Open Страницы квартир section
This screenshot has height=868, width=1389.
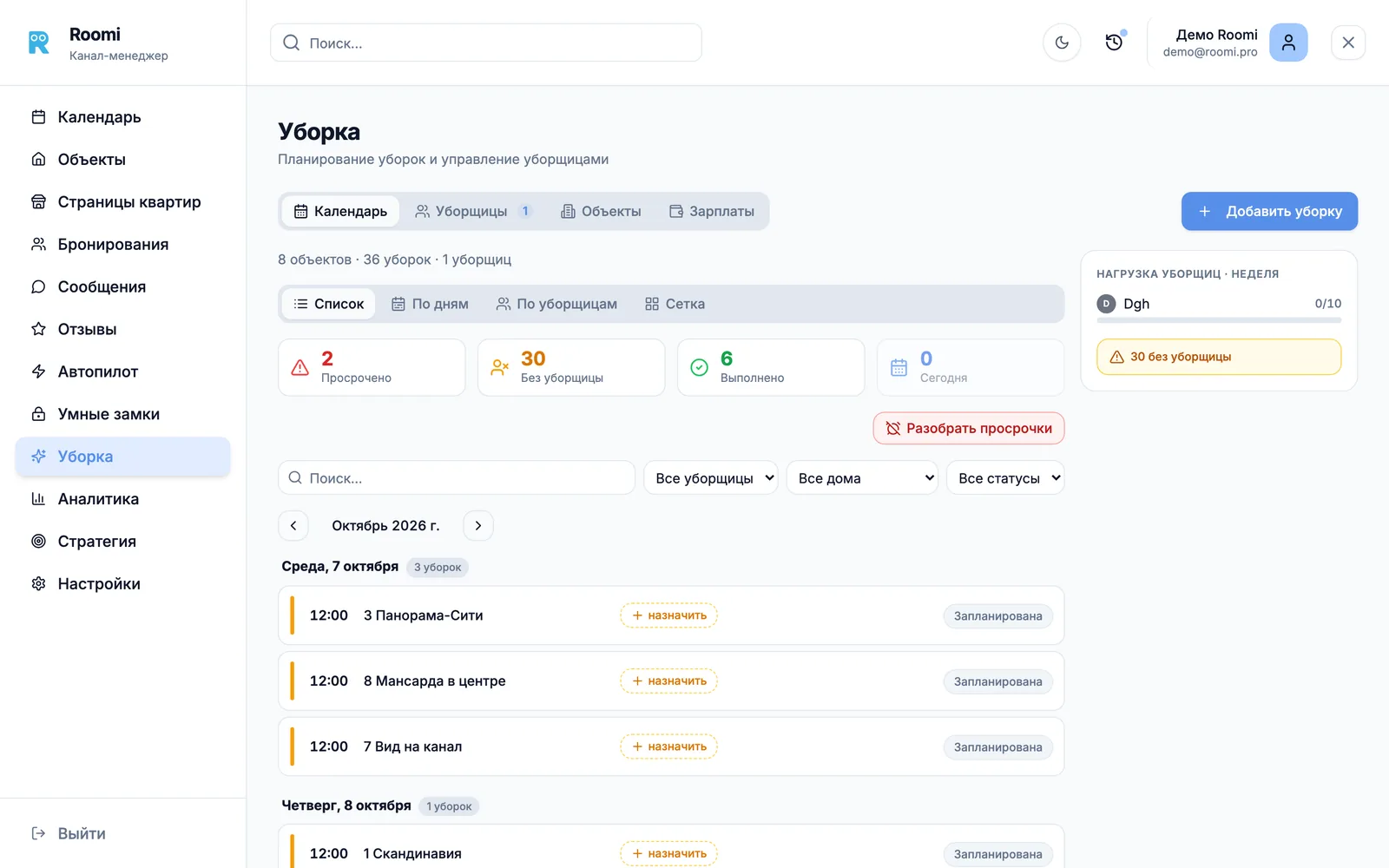(122, 202)
